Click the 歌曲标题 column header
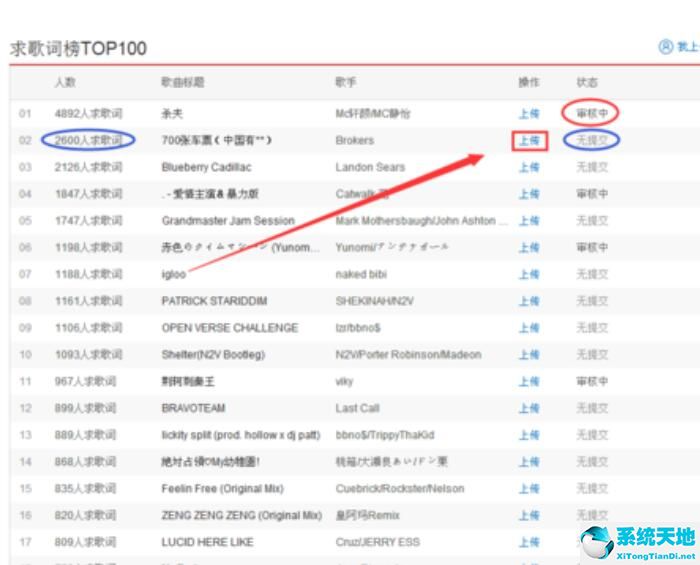Image resolution: width=700 pixels, height=565 pixels. [x=183, y=82]
